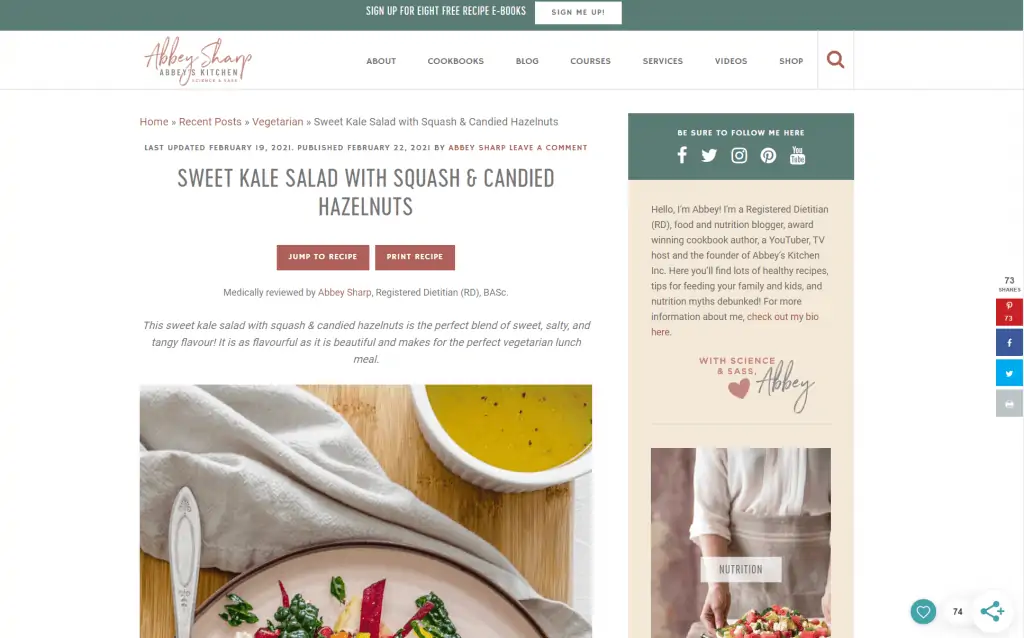The image size is (1024, 638).
Task: Click the Sign Me Up button
Action: click(x=578, y=12)
